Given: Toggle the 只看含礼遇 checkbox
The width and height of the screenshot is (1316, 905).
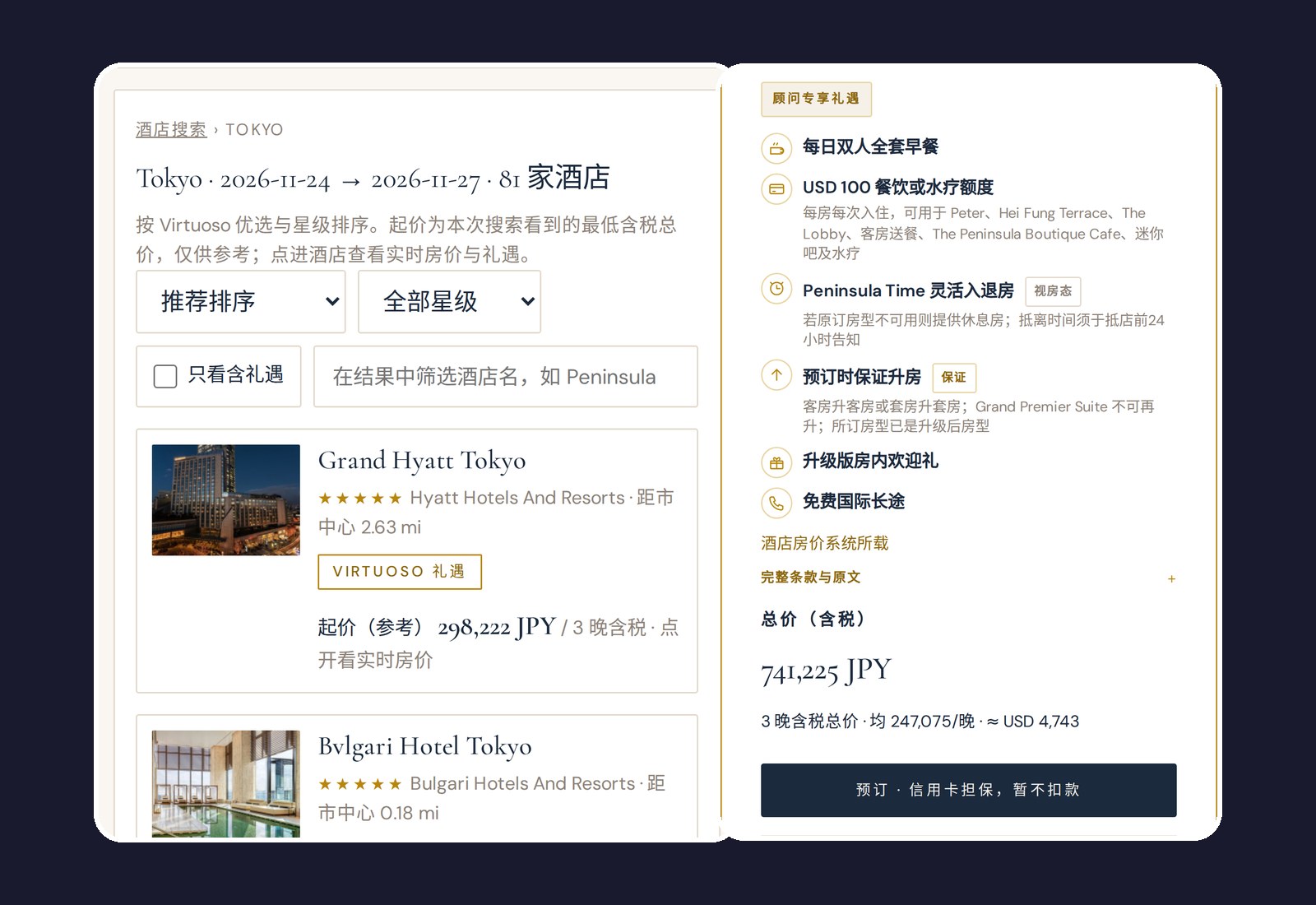Looking at the screenshot, I should (x=165, y=376).
